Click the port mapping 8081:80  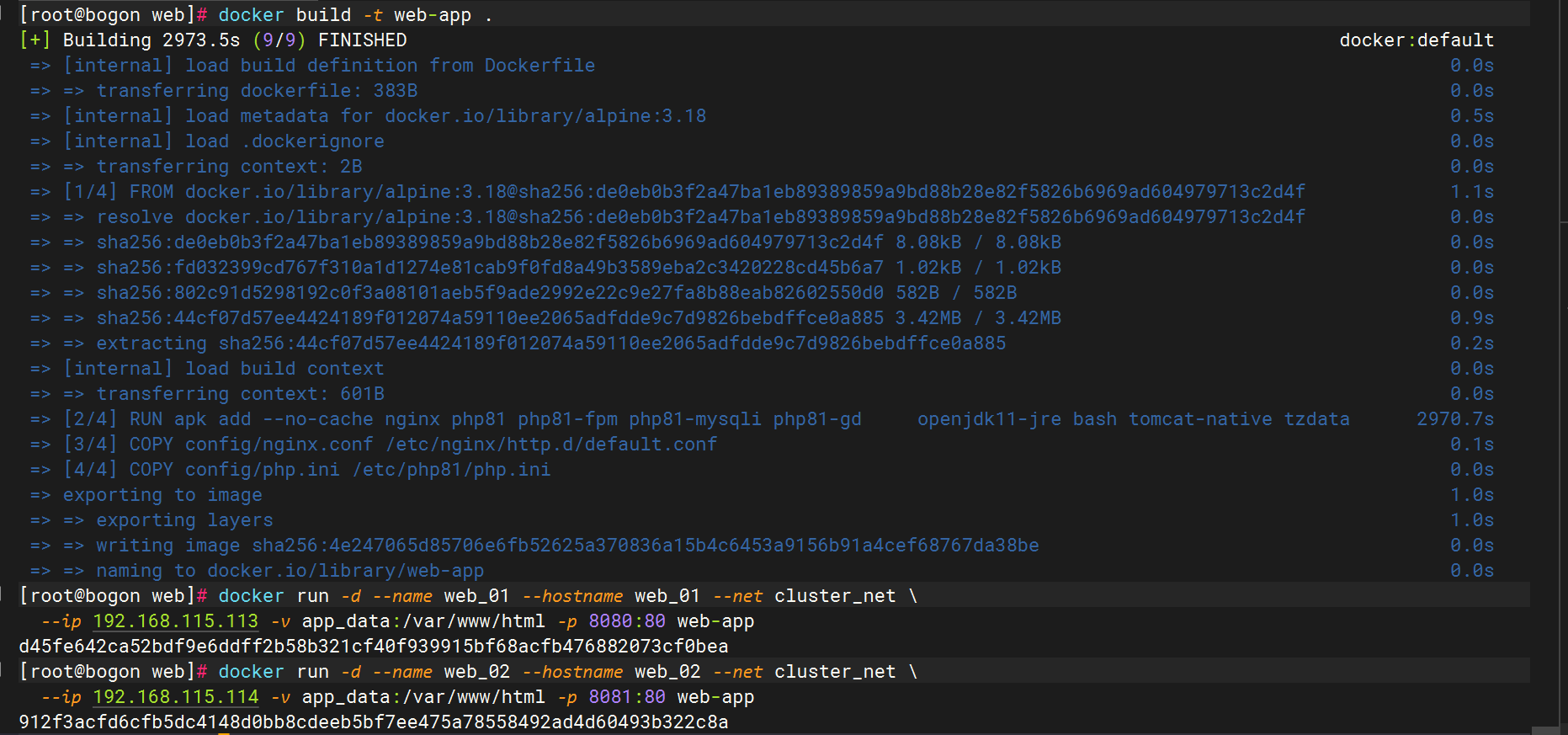click(x=627, y=697)
